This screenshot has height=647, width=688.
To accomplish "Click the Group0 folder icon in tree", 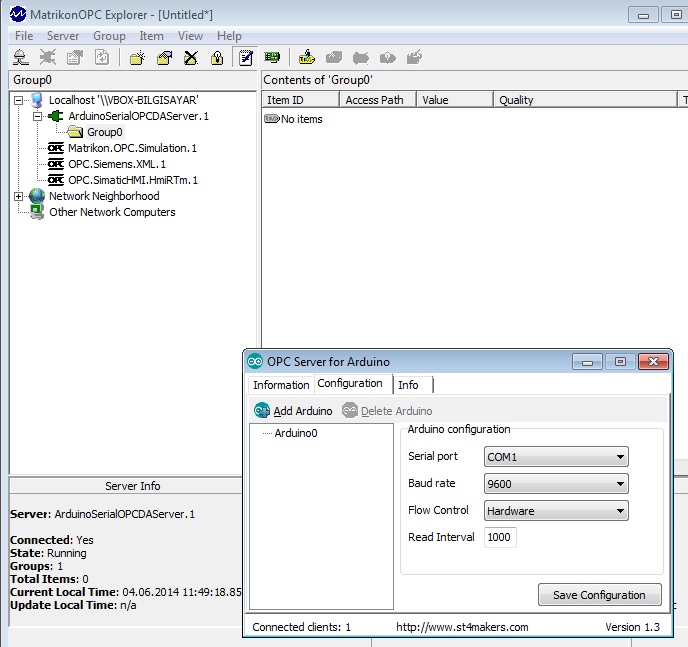I will [75, 132].
